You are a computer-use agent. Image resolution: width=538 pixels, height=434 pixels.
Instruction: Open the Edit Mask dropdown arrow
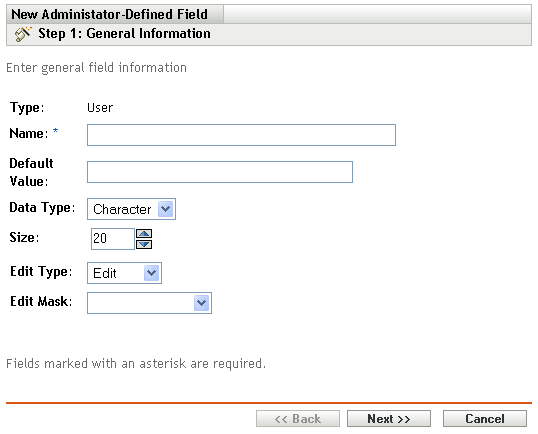pyautogui.click(x=201, y=303)
